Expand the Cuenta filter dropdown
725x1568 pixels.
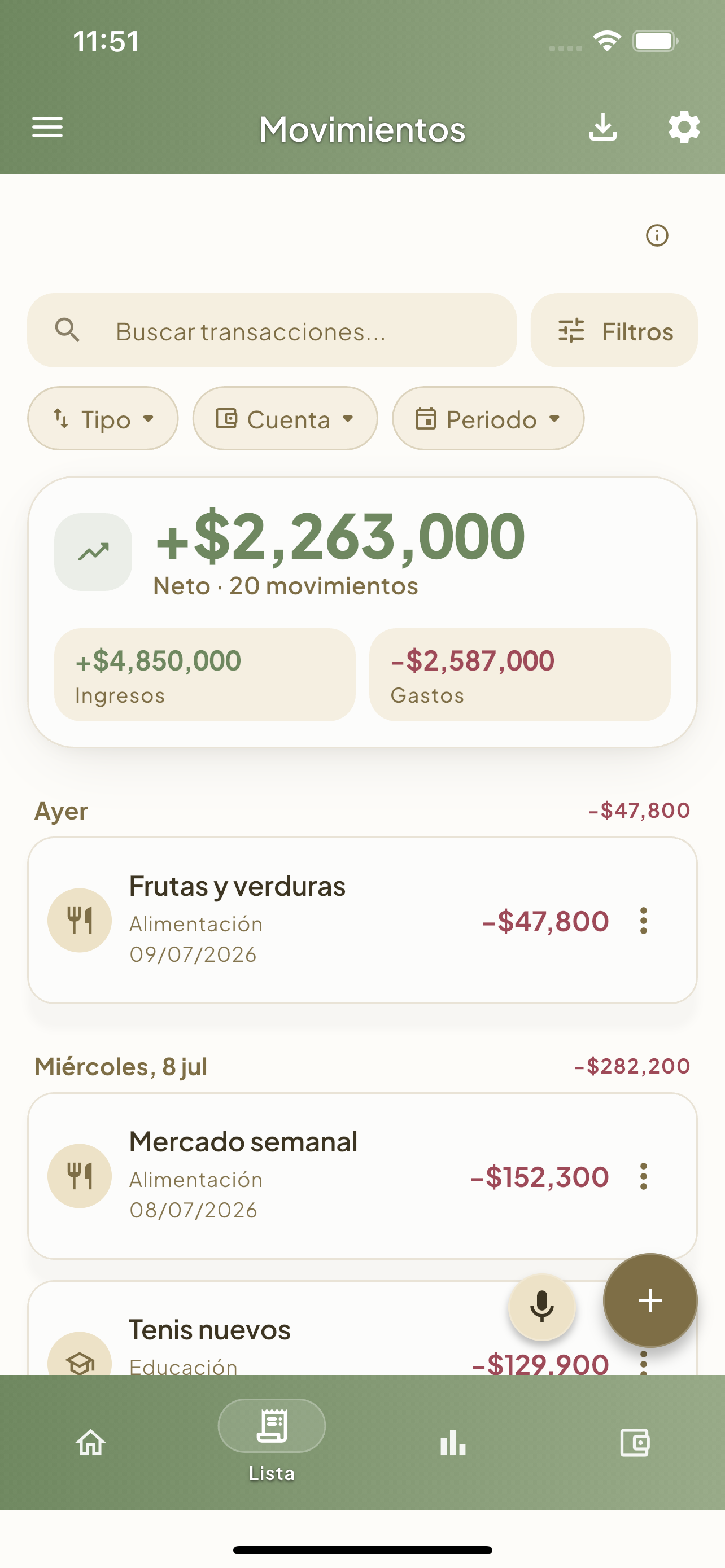click(285, 419)
